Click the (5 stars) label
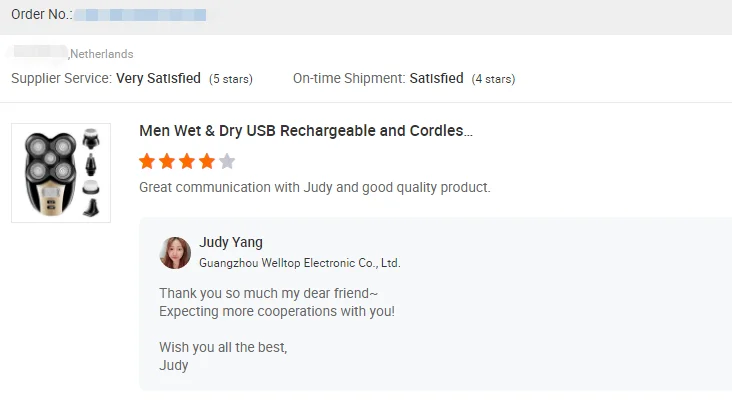 [x=230, y=79]
